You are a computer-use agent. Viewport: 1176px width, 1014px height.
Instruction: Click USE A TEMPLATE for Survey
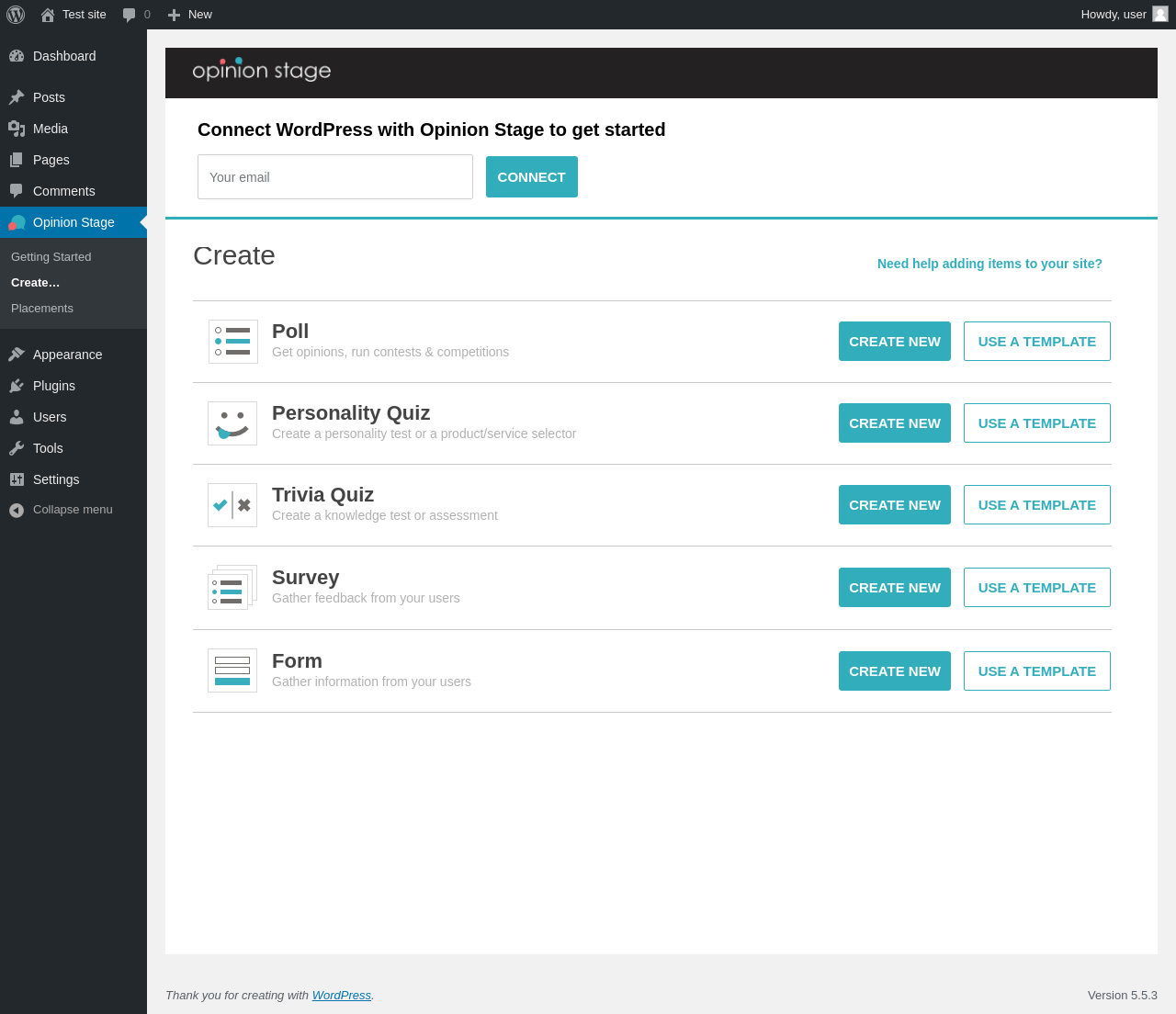[x=1037, y=588]
